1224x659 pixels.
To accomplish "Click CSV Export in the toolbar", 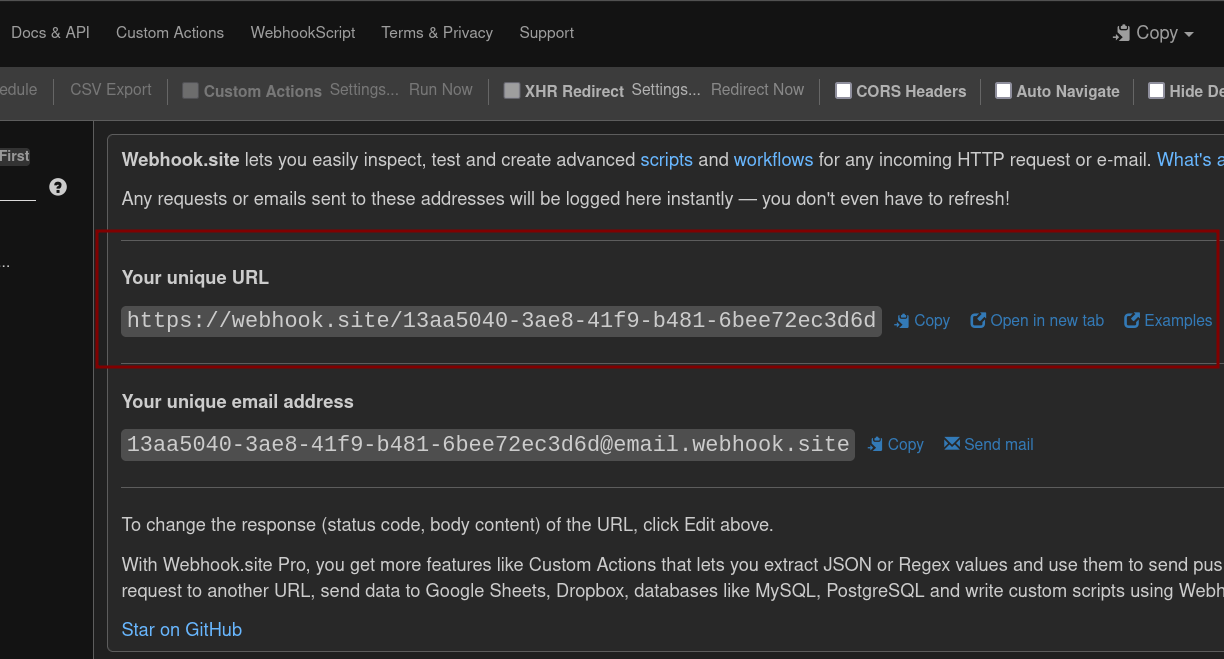I will (x=111, y=90).
